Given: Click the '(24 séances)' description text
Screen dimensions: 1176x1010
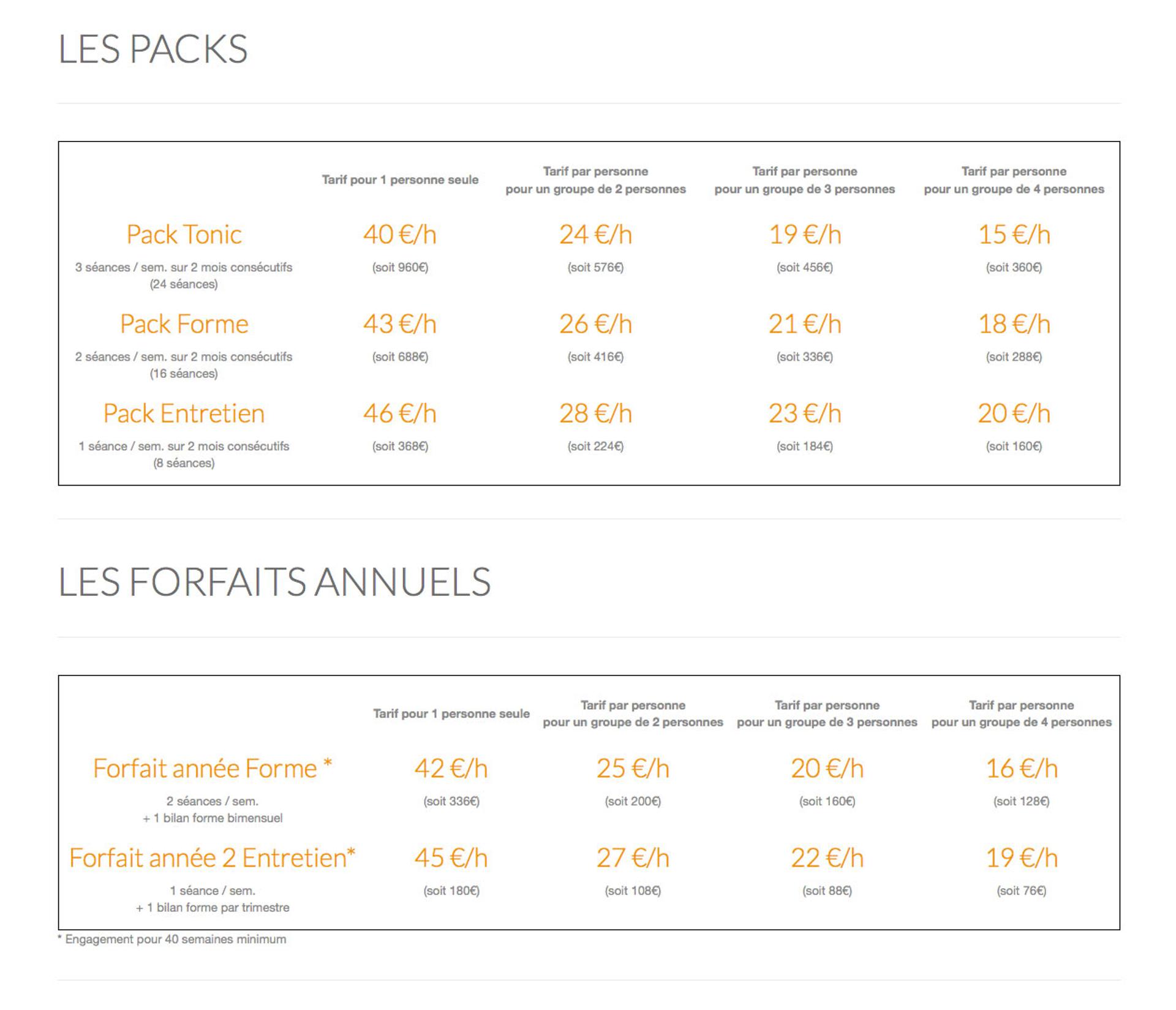Looking at the screenshot, I should pyautogui.click(x=184, y=284).
